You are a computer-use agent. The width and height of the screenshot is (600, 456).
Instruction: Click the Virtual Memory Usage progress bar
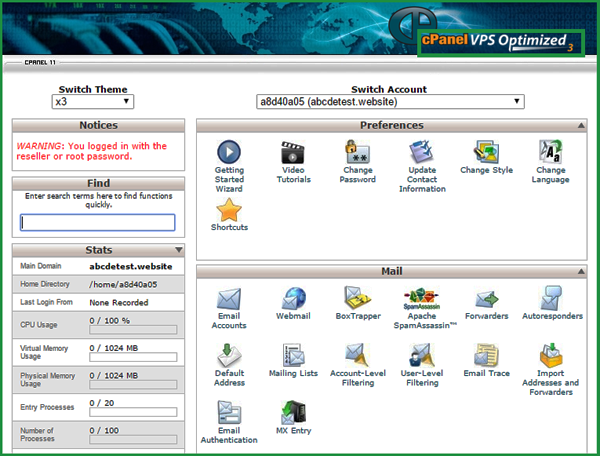tap(133, 357)
